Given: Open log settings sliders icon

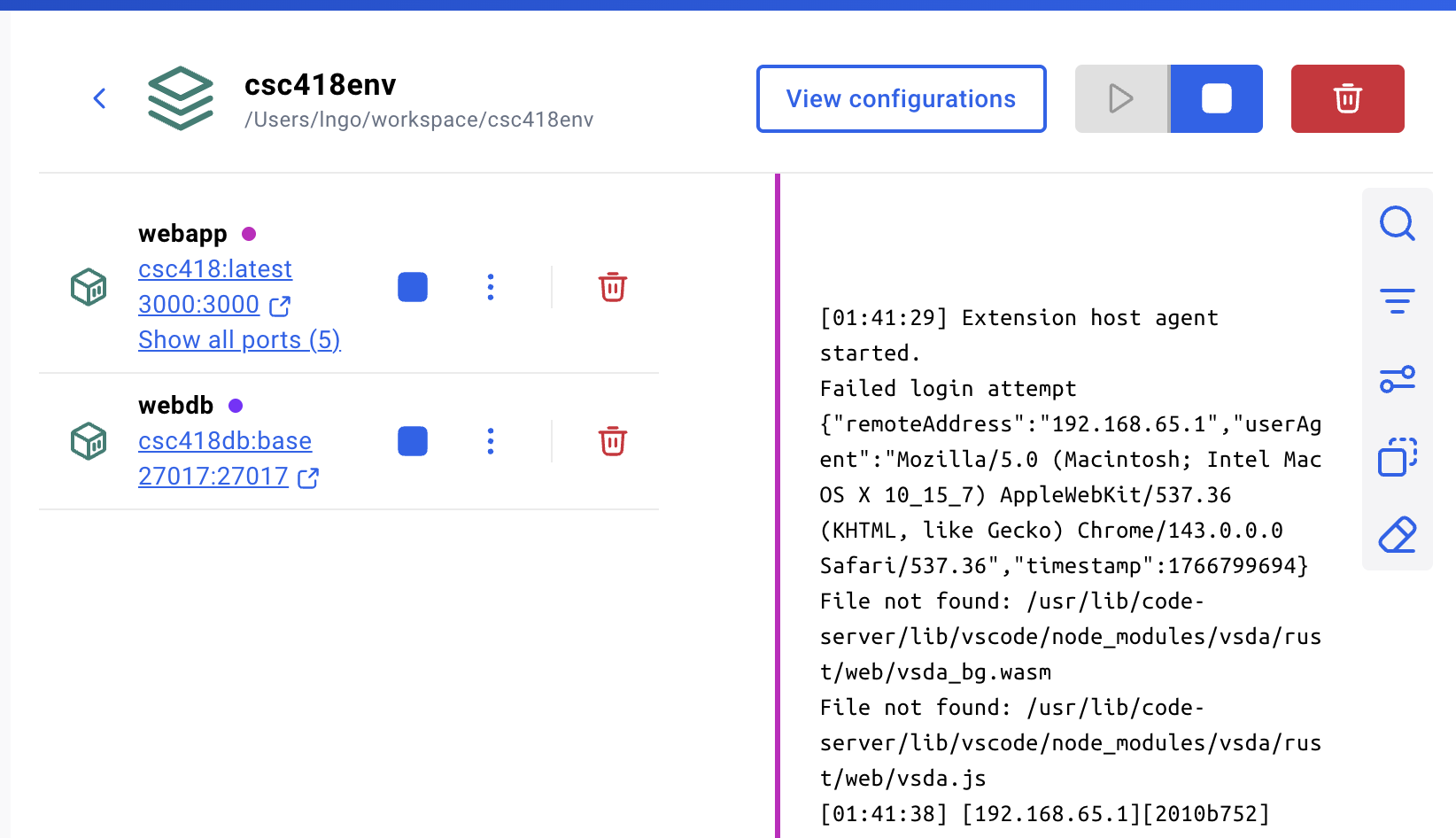Looking at the screenshot, I should [1397, 379].
